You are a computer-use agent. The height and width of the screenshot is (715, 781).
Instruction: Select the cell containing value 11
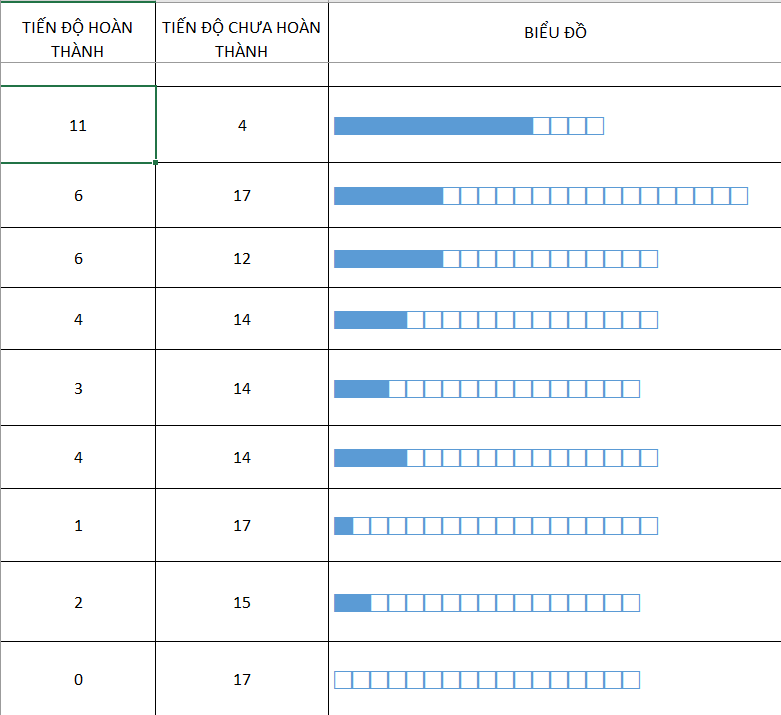(x=78, y=126)
